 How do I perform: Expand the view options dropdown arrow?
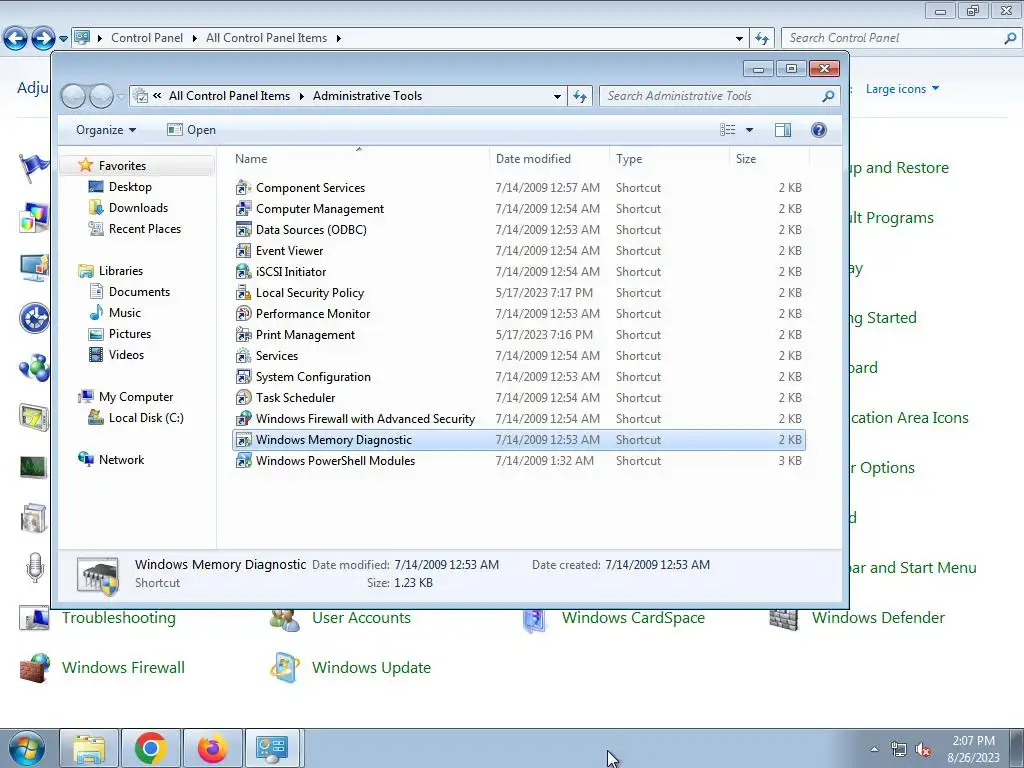click(x=749, y=130)
